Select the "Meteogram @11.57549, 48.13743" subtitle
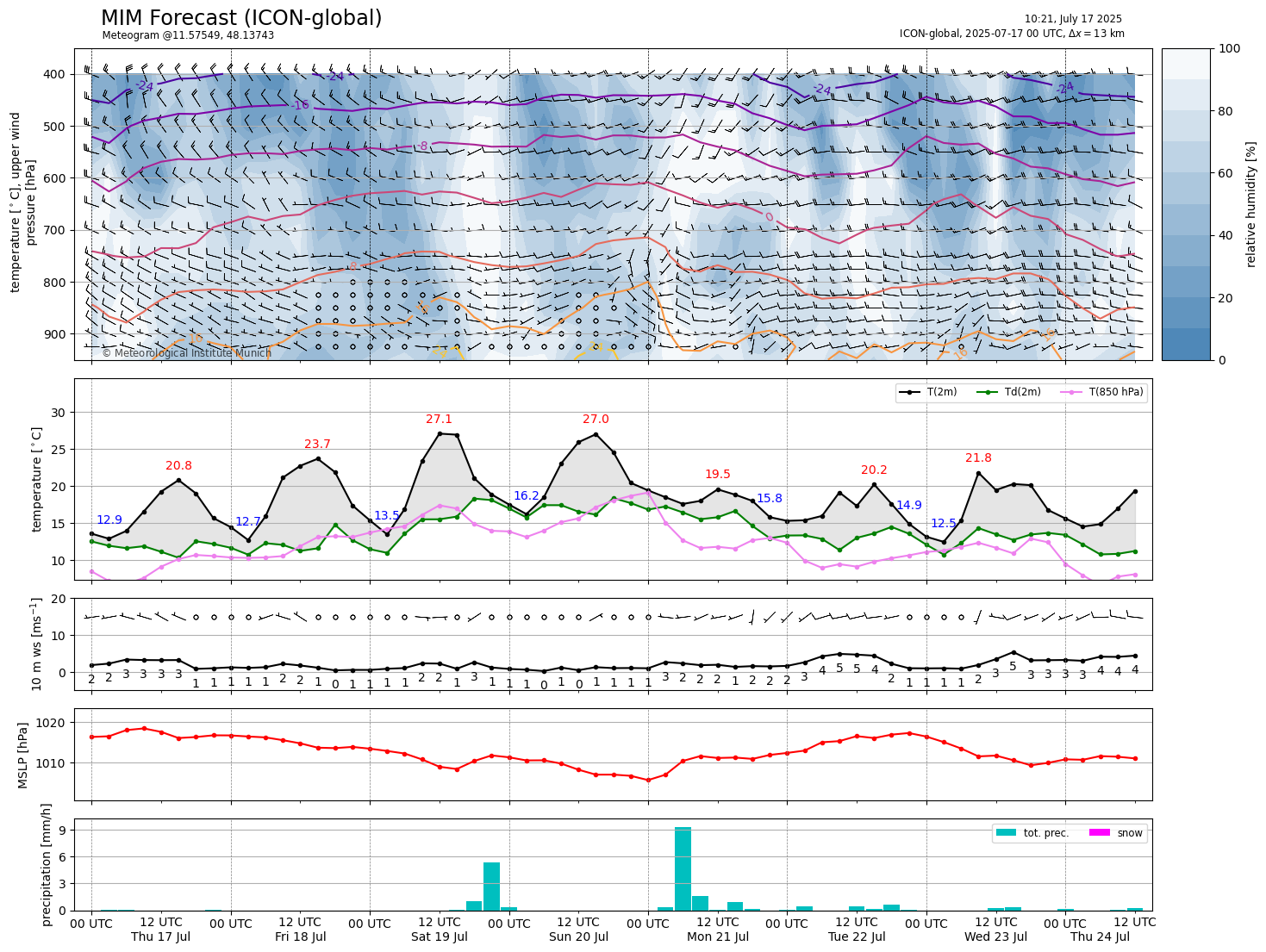 (x=188, y=35)
